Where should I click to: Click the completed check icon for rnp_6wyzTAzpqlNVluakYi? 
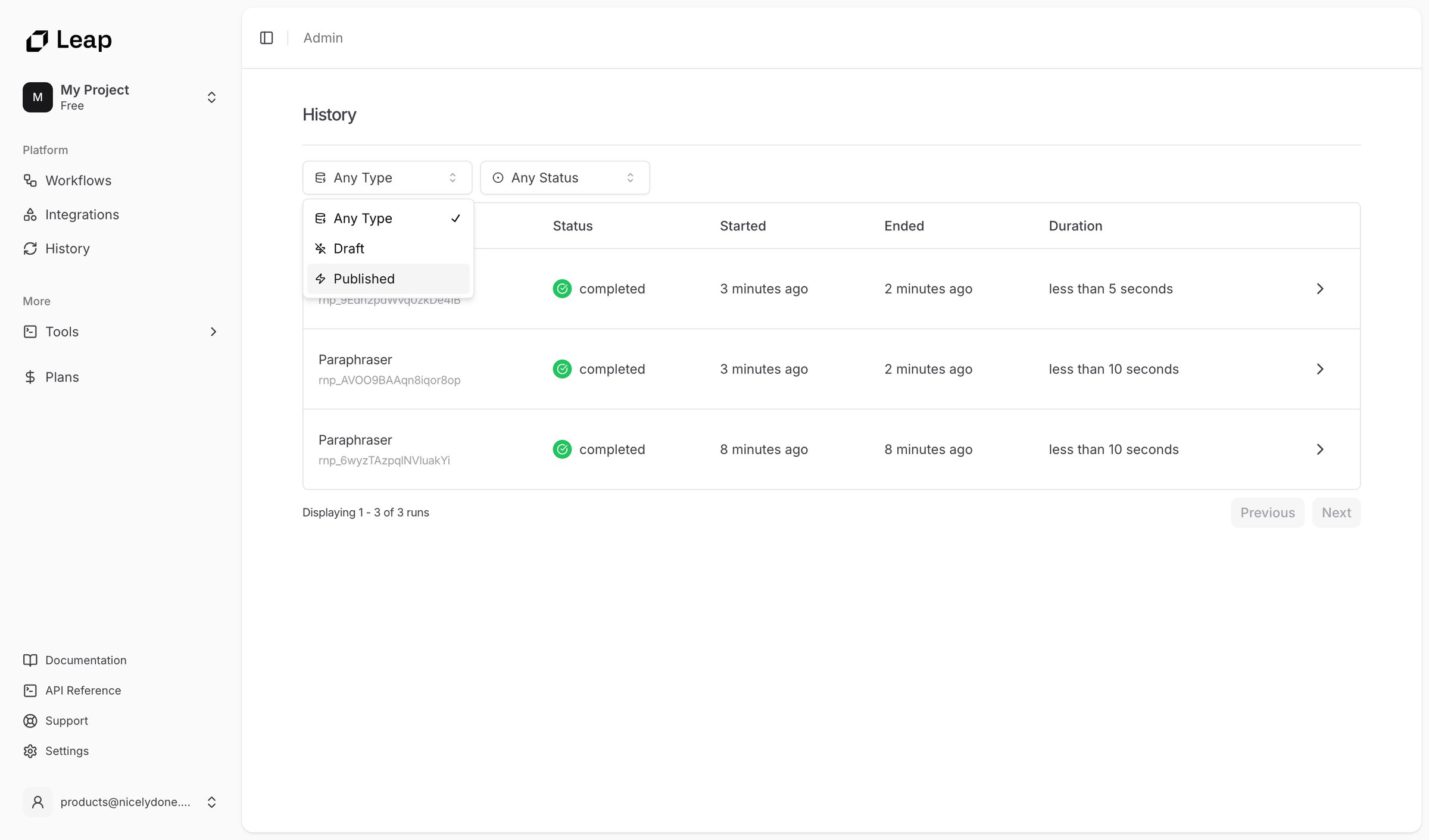coord(562,449)
